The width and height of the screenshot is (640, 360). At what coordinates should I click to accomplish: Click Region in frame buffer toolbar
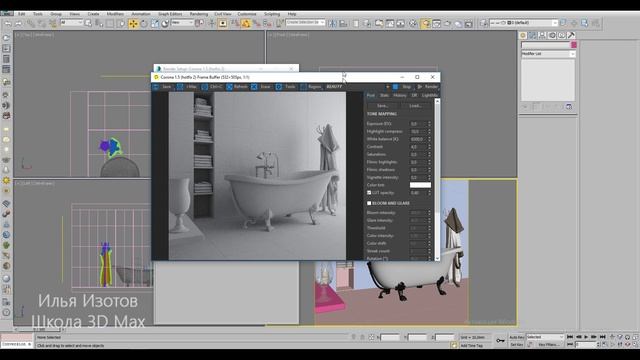point(311,87)
